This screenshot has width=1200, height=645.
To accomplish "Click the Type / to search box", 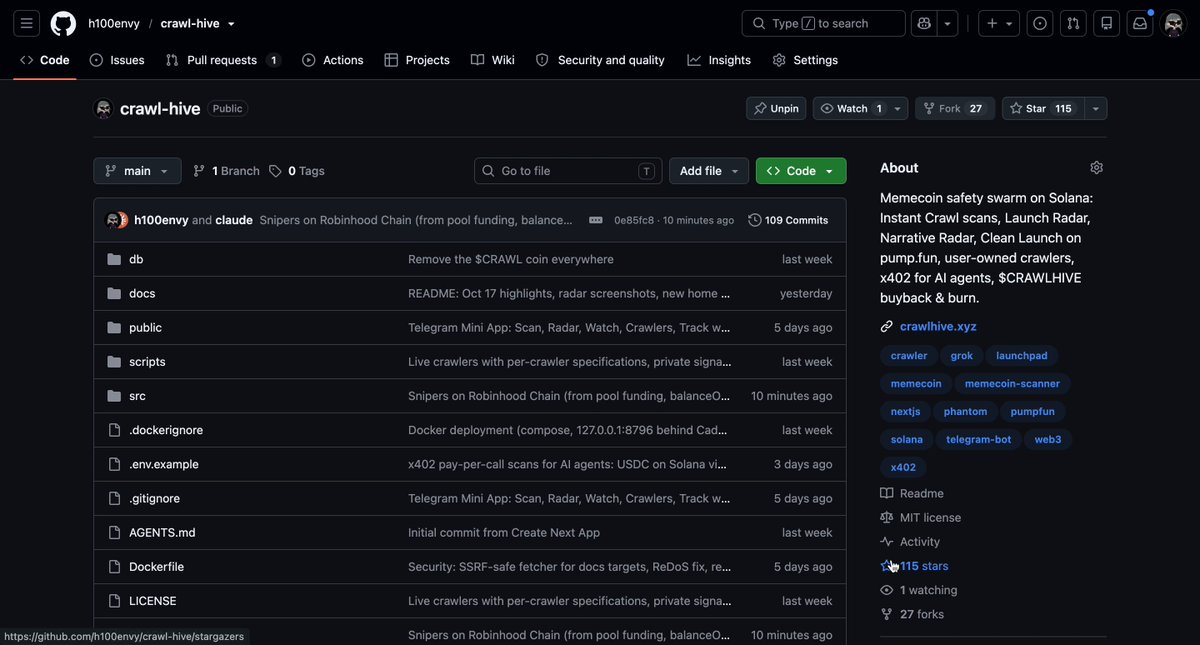I will [x=824, y=23].
